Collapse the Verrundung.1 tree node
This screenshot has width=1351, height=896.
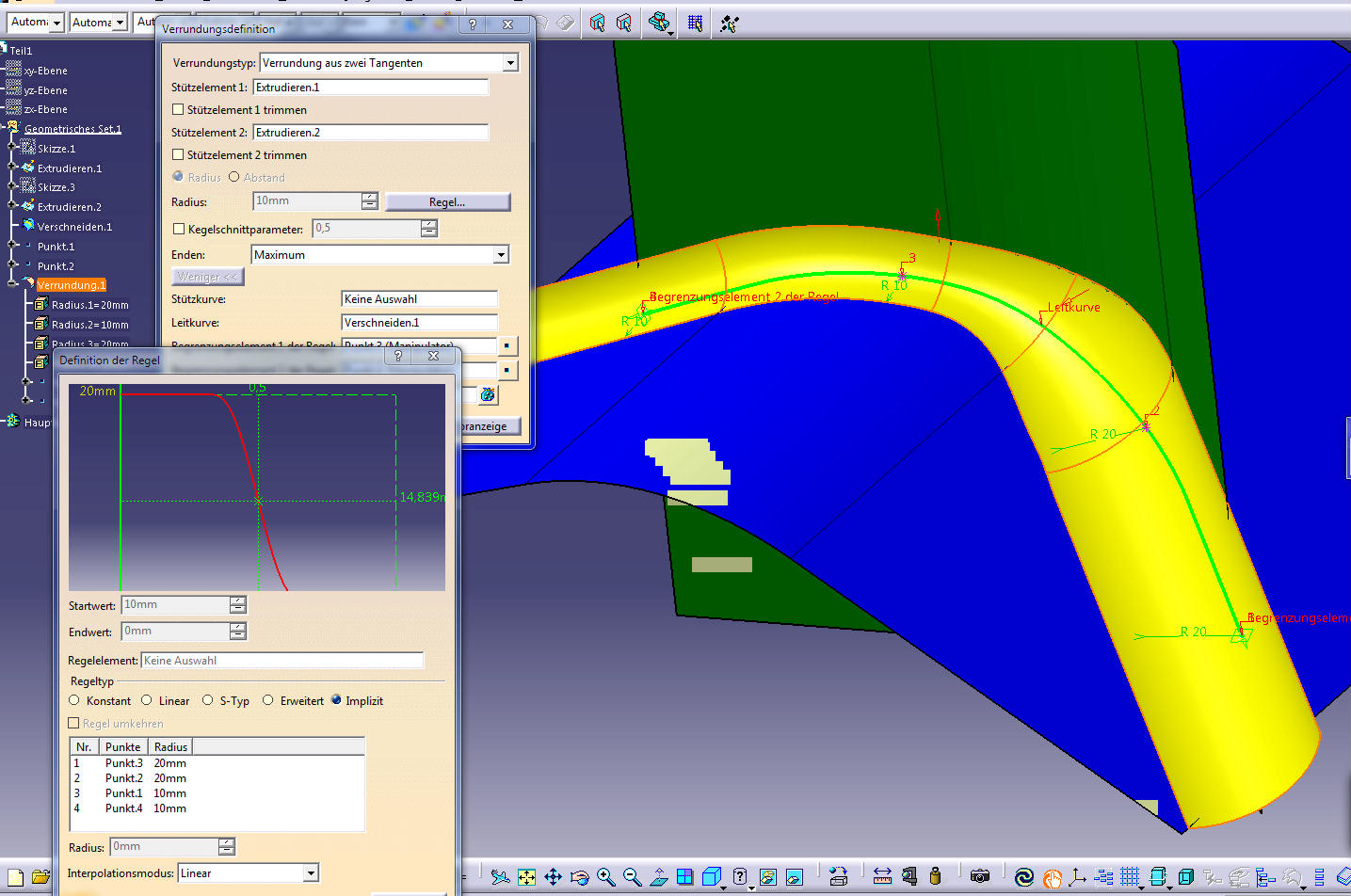[12, 283]
